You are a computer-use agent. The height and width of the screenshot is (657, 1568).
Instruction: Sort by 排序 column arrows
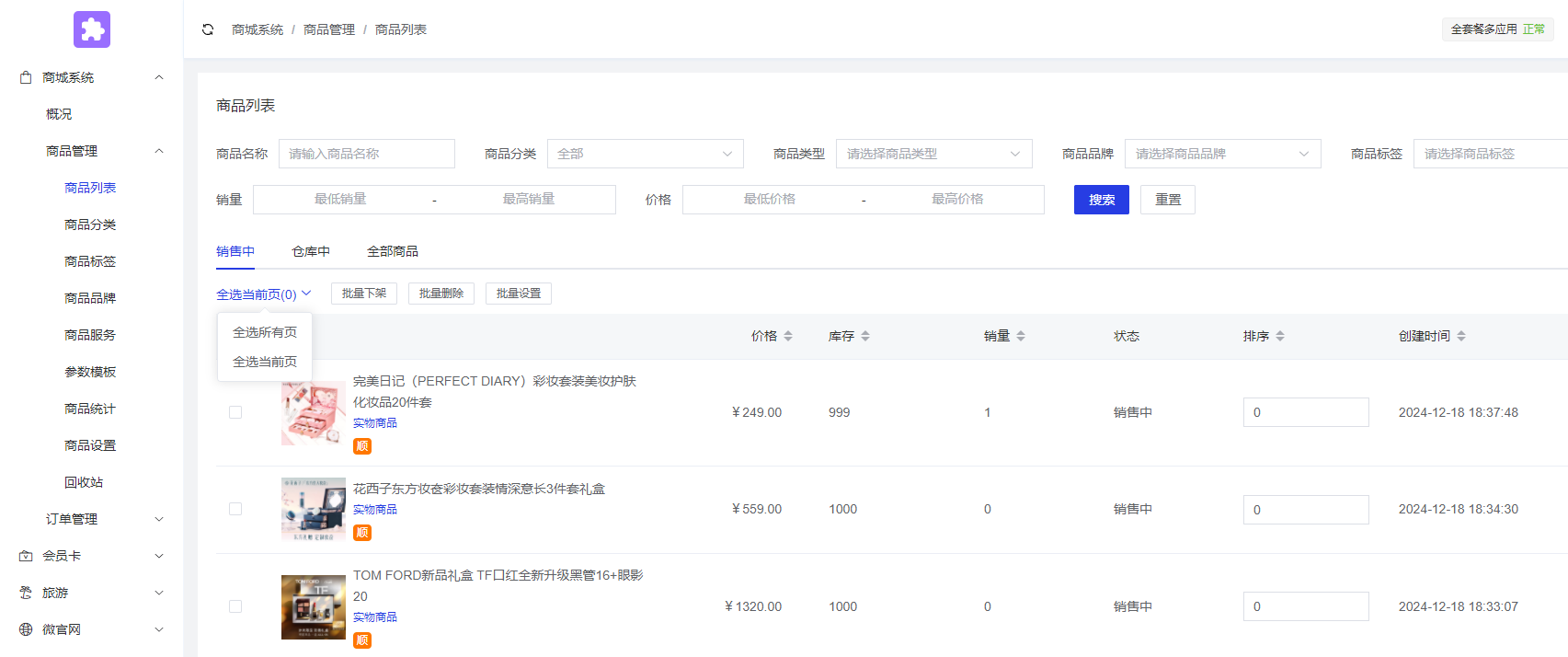point(1280,336)
